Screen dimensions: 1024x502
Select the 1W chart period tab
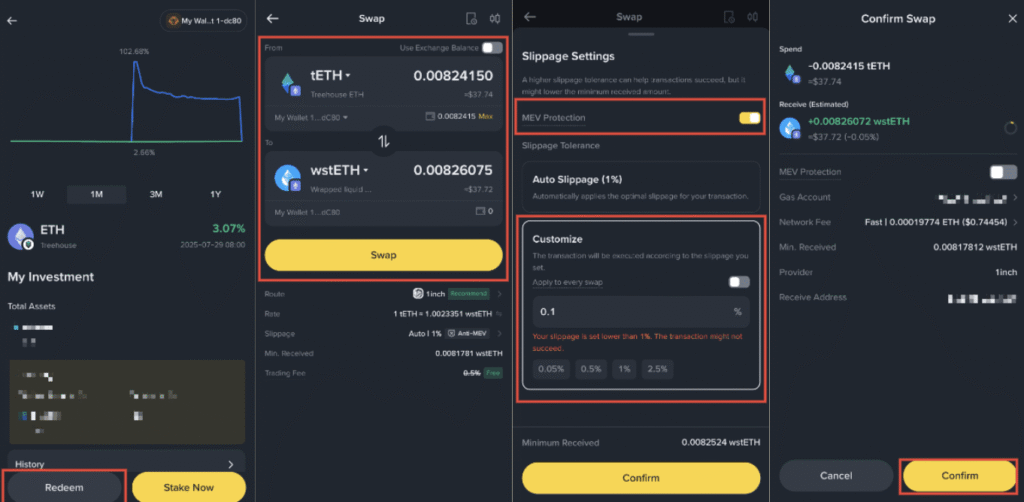[x=38, y=195]
